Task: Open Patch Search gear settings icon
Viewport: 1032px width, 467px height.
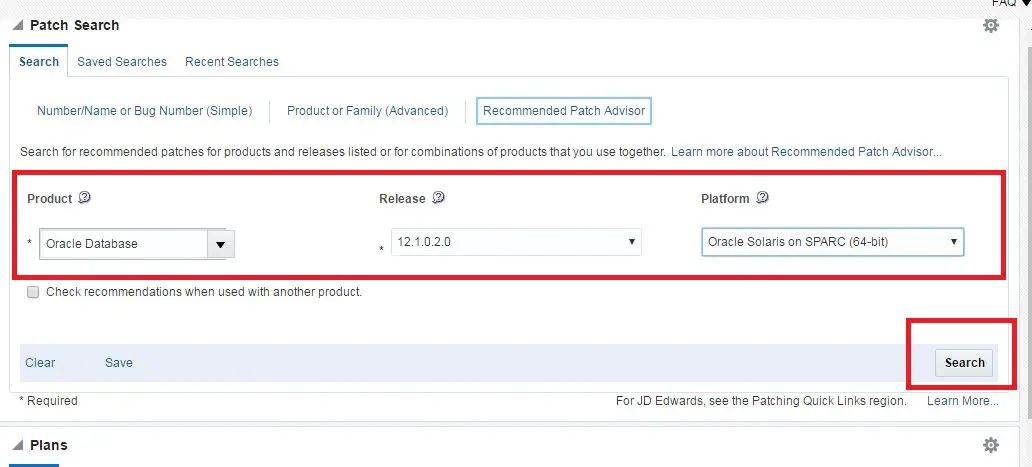Action: (991, 26)
